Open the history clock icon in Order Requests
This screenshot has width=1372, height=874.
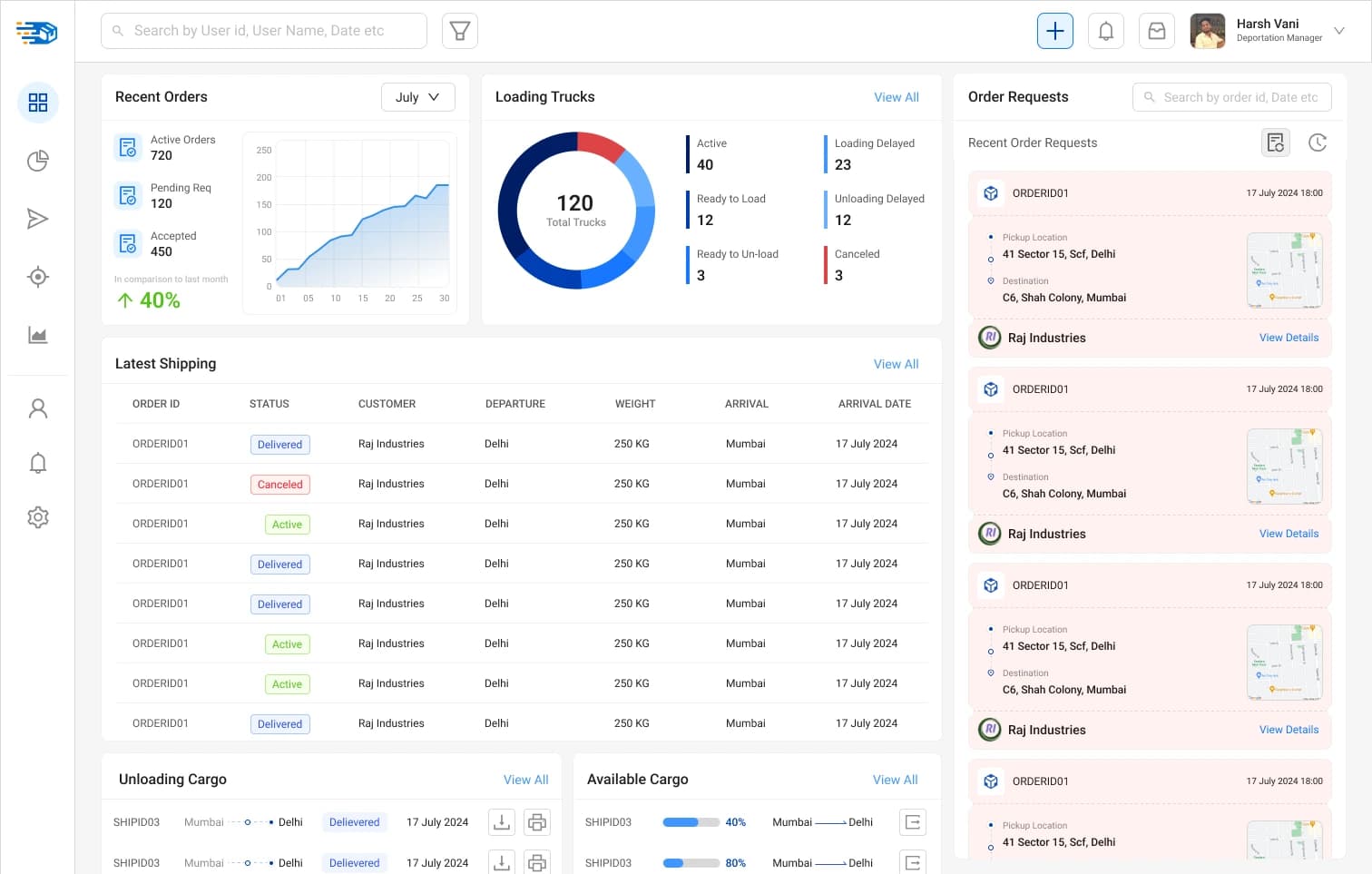[x=1318, y=142]
